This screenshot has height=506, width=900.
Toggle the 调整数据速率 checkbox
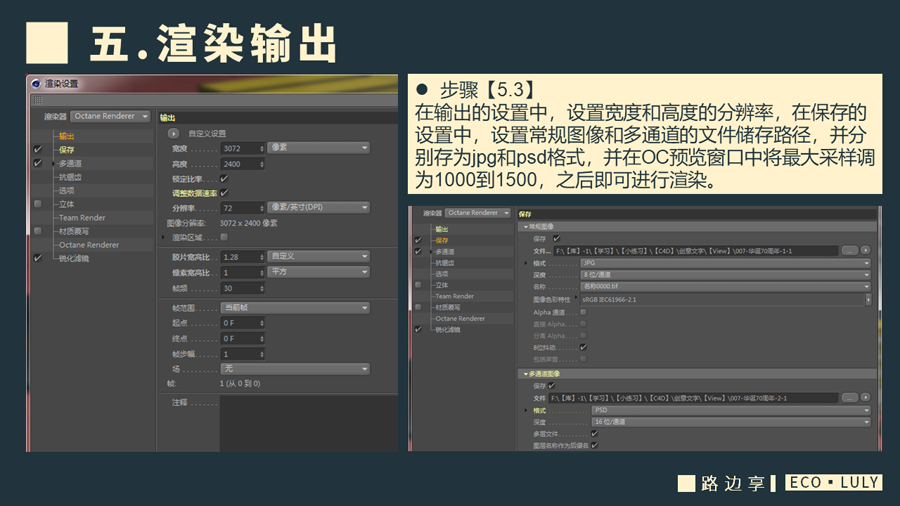(x=224, y=193)
